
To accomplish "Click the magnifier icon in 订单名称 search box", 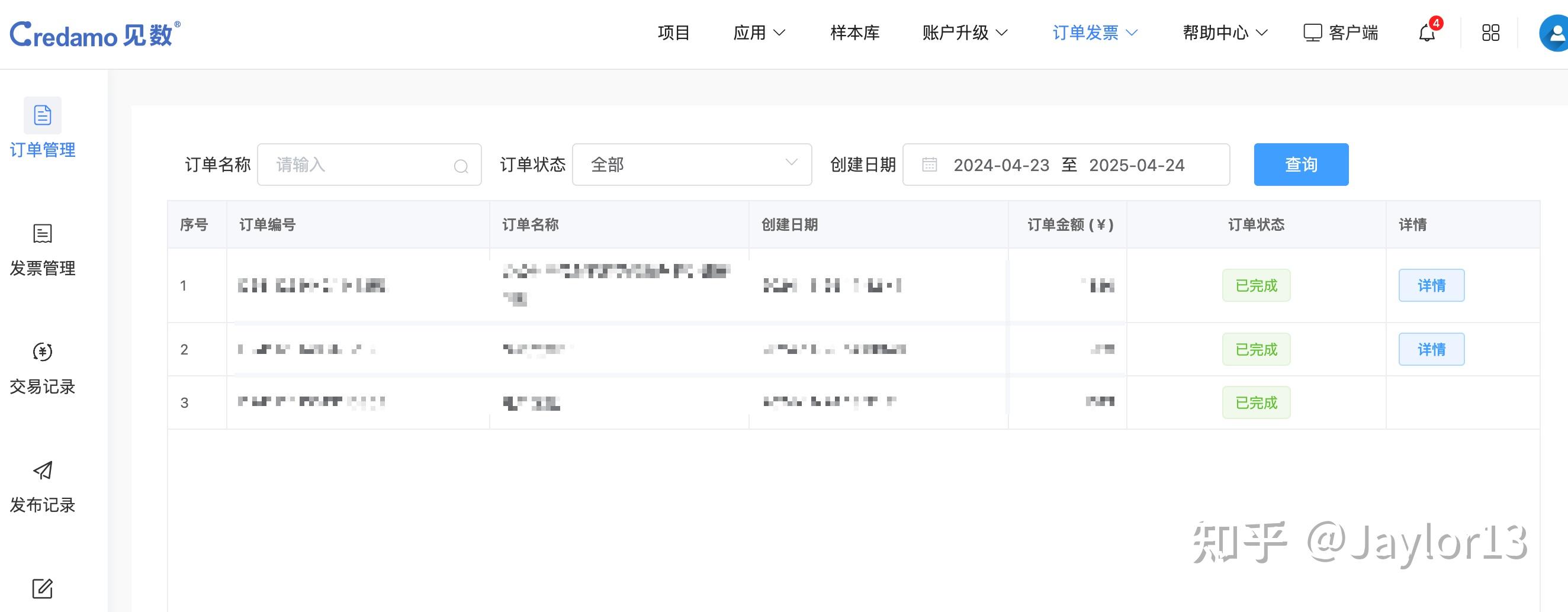I will 461,166.
